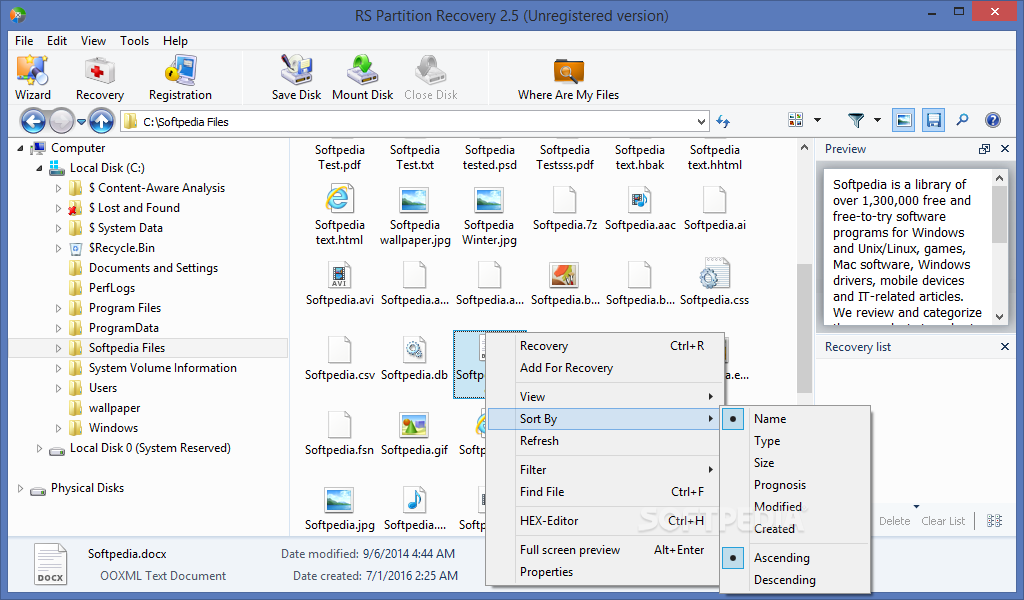Open the navigation history dropdown arrow

pyautogui.click(x=81, y=121)
